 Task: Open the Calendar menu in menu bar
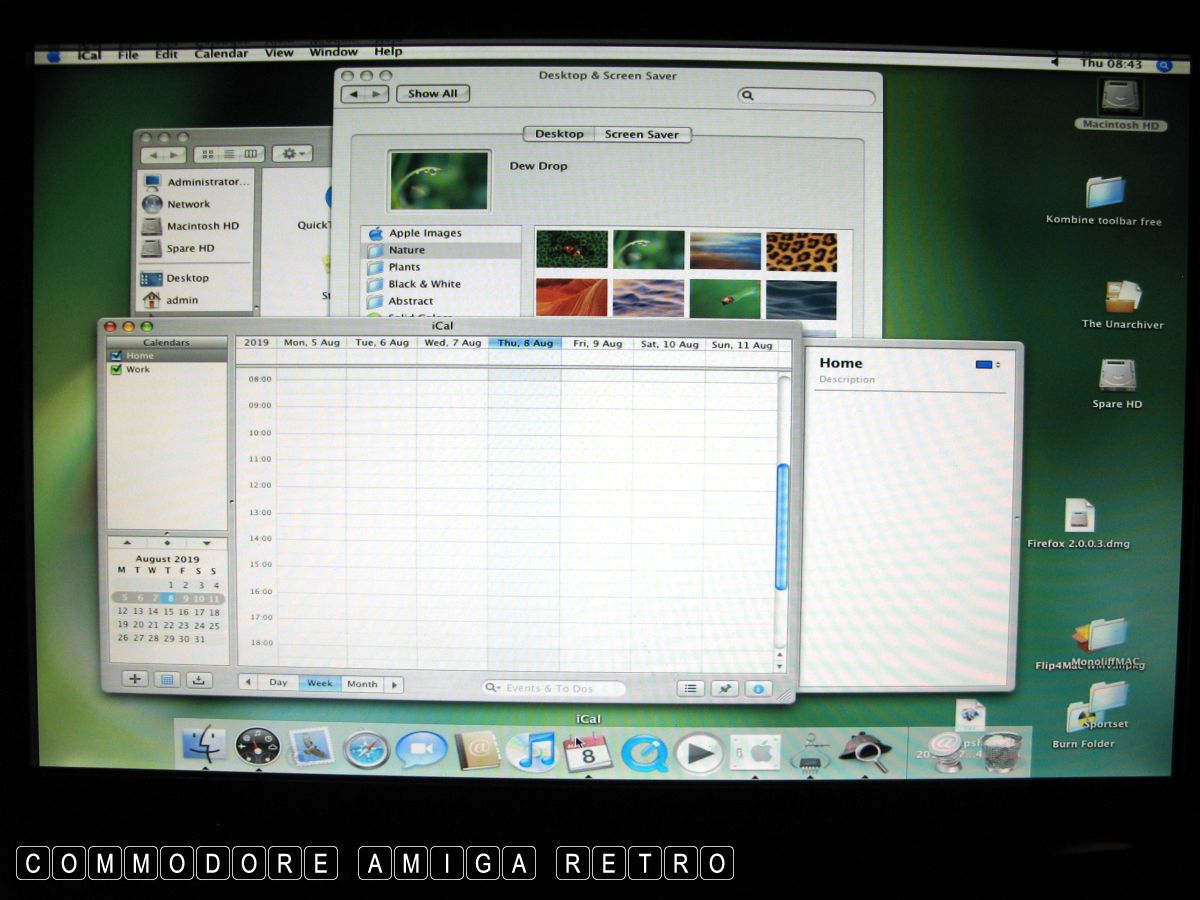point(221,53)
